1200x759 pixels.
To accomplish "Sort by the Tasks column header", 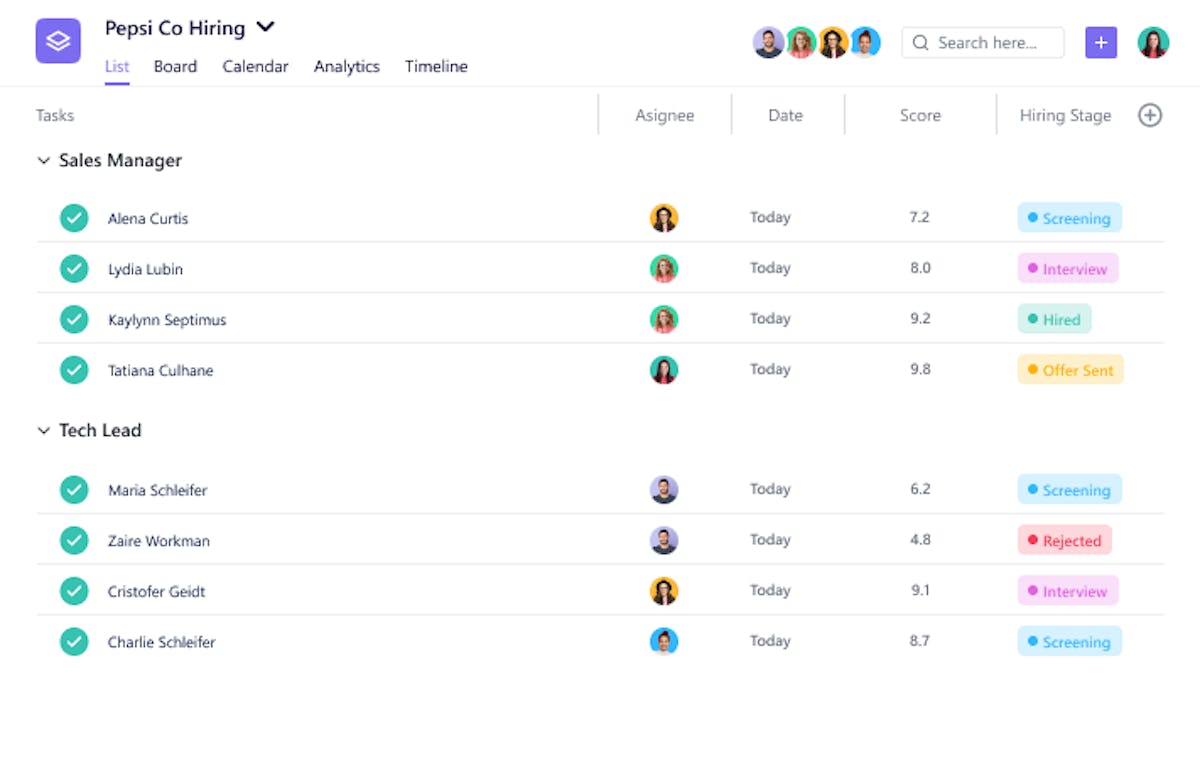I will coord(55,115).
